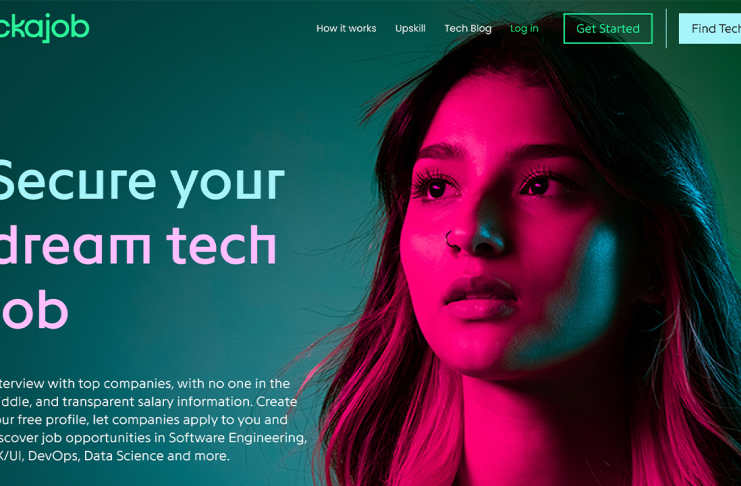Screen dimensions: 741x486
Task: Click the light Find Tech button
Action: (x=710, y=29)
